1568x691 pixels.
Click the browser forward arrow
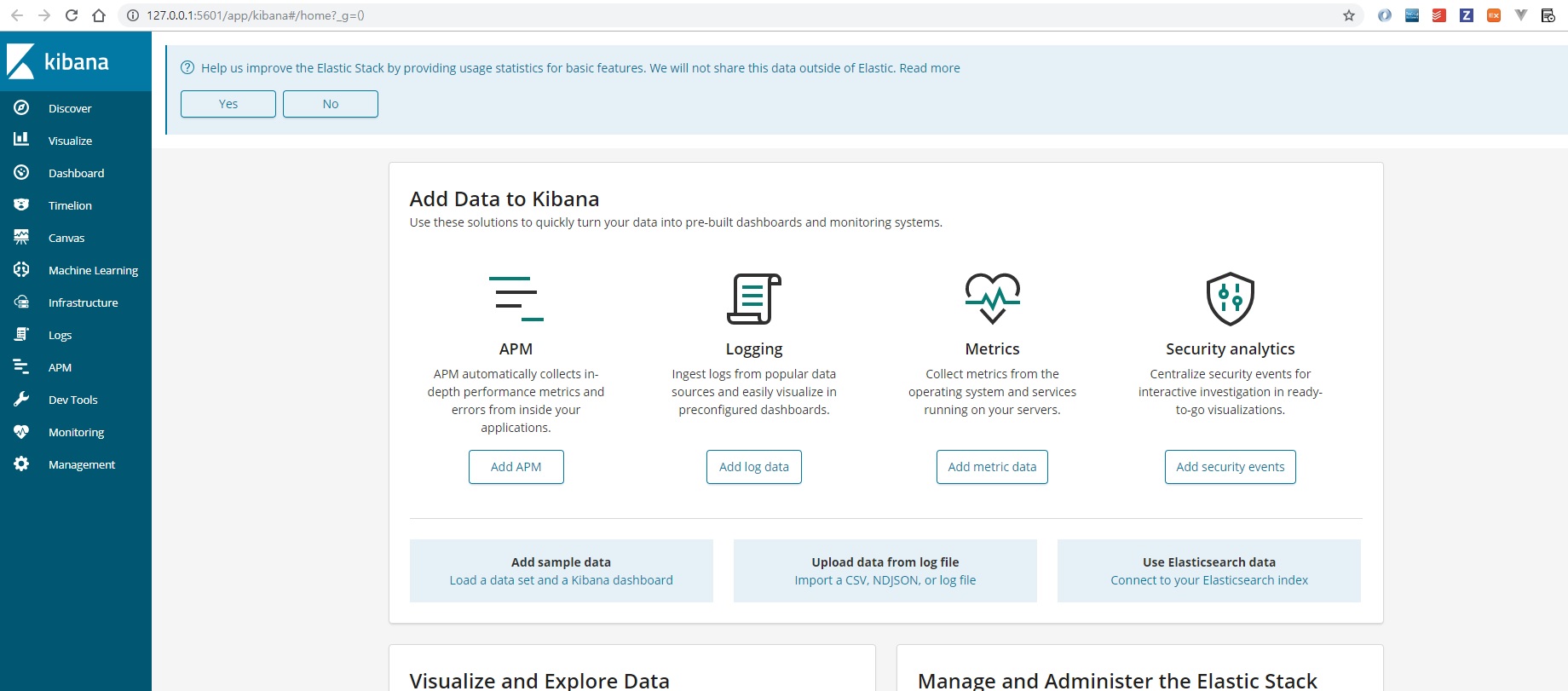pos(44,15)
